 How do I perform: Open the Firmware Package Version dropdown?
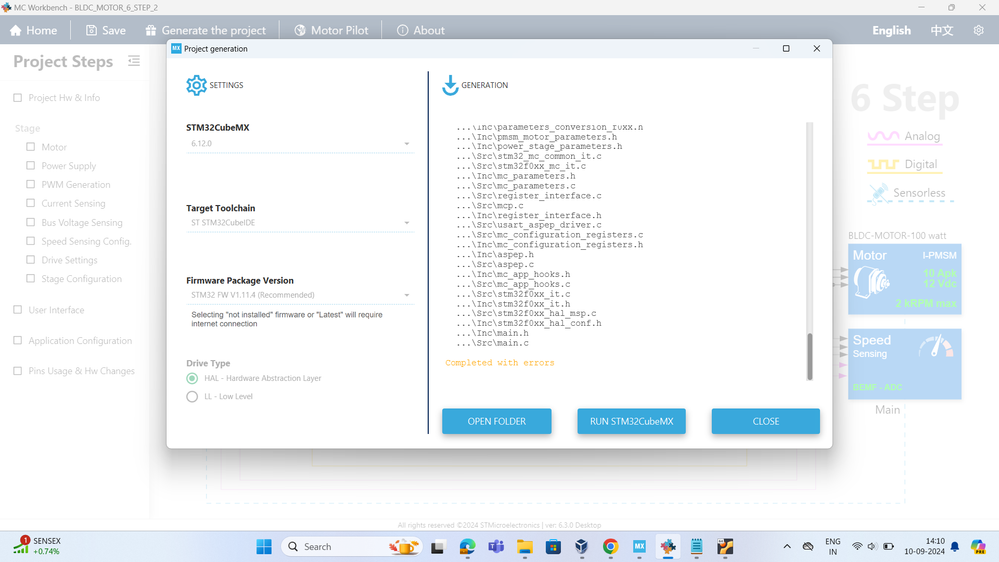click(299, 295)
